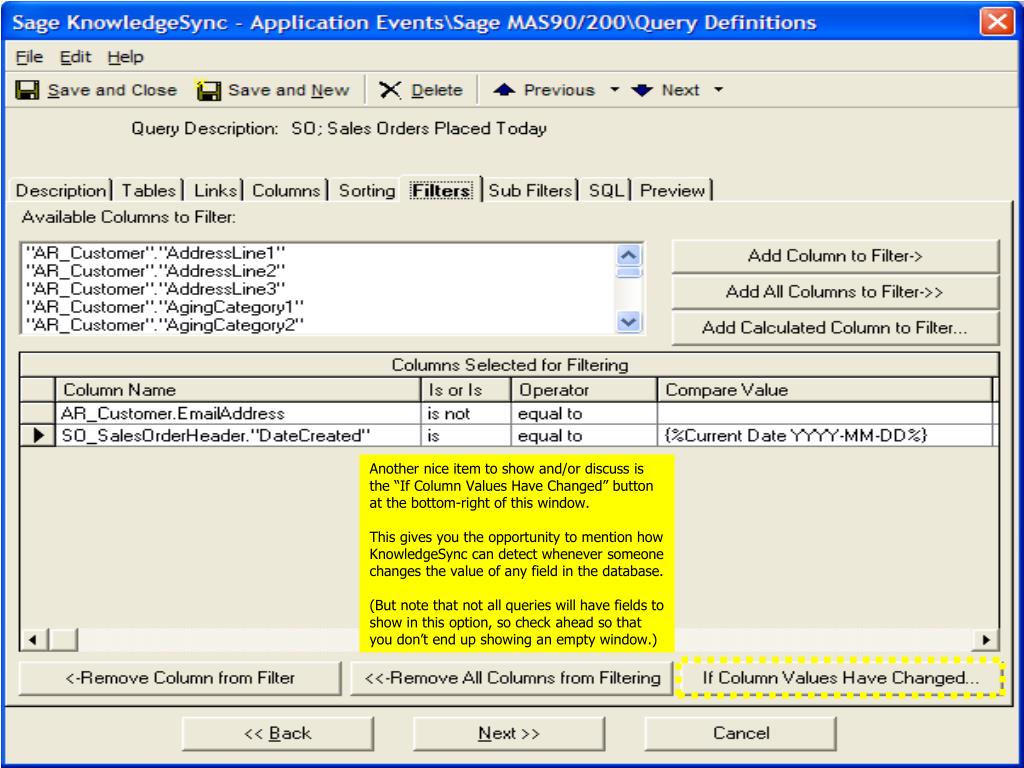Click available columns list scroll up arrow
The image size is (1024, 768).
[x=629, y=255]
